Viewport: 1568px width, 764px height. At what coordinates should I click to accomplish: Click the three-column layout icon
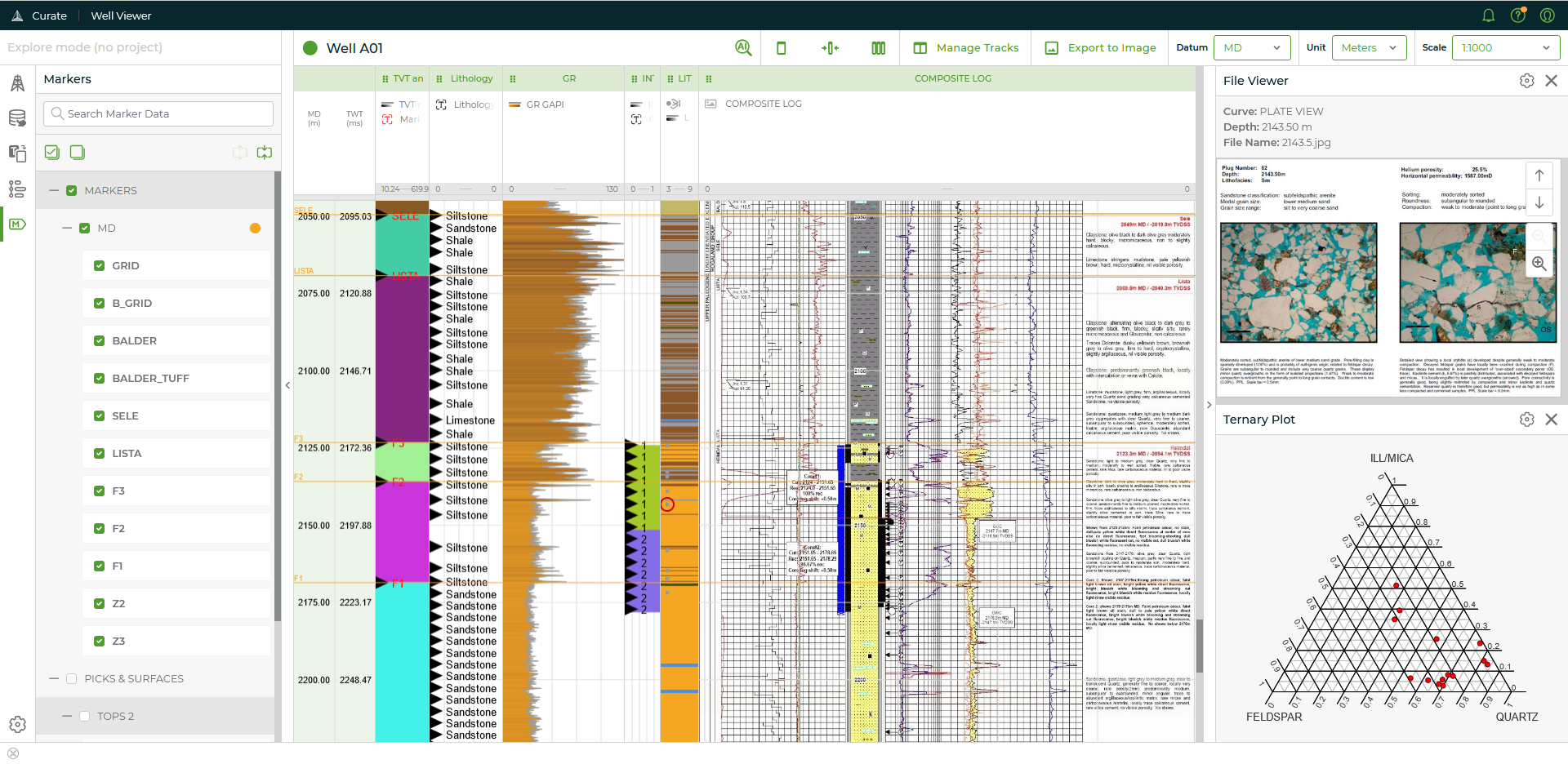(x=879, y=48)
